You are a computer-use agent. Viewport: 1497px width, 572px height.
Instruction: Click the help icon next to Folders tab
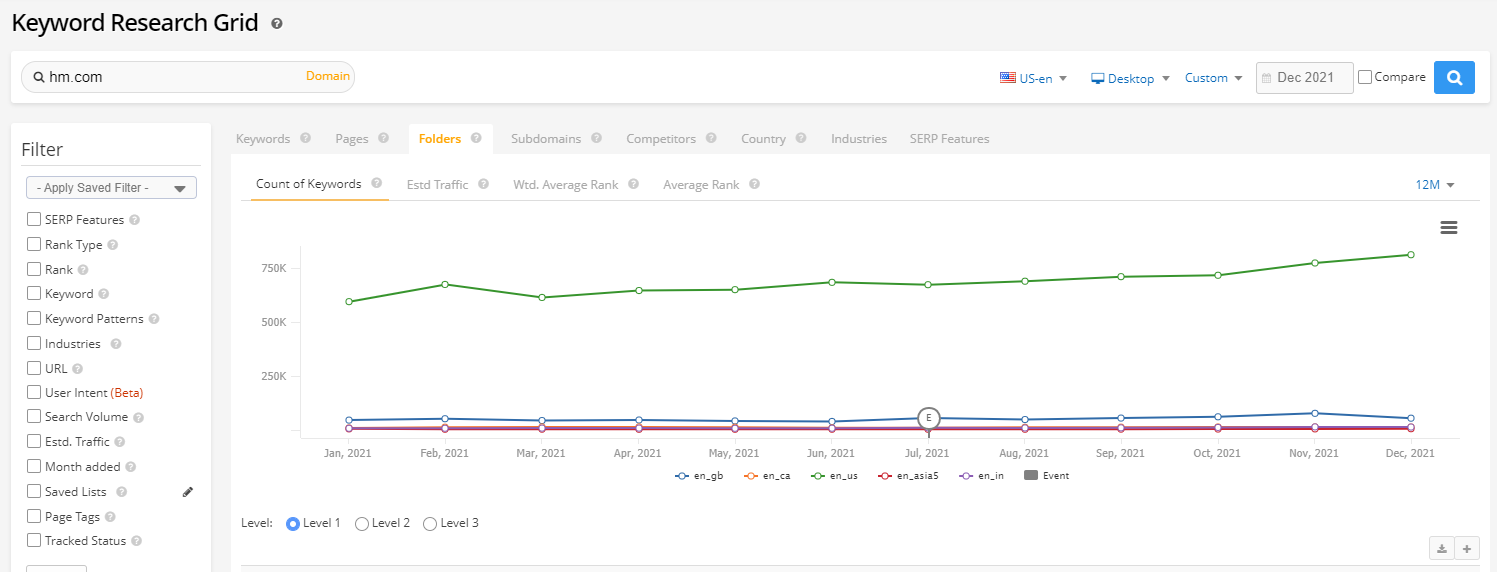476,139
